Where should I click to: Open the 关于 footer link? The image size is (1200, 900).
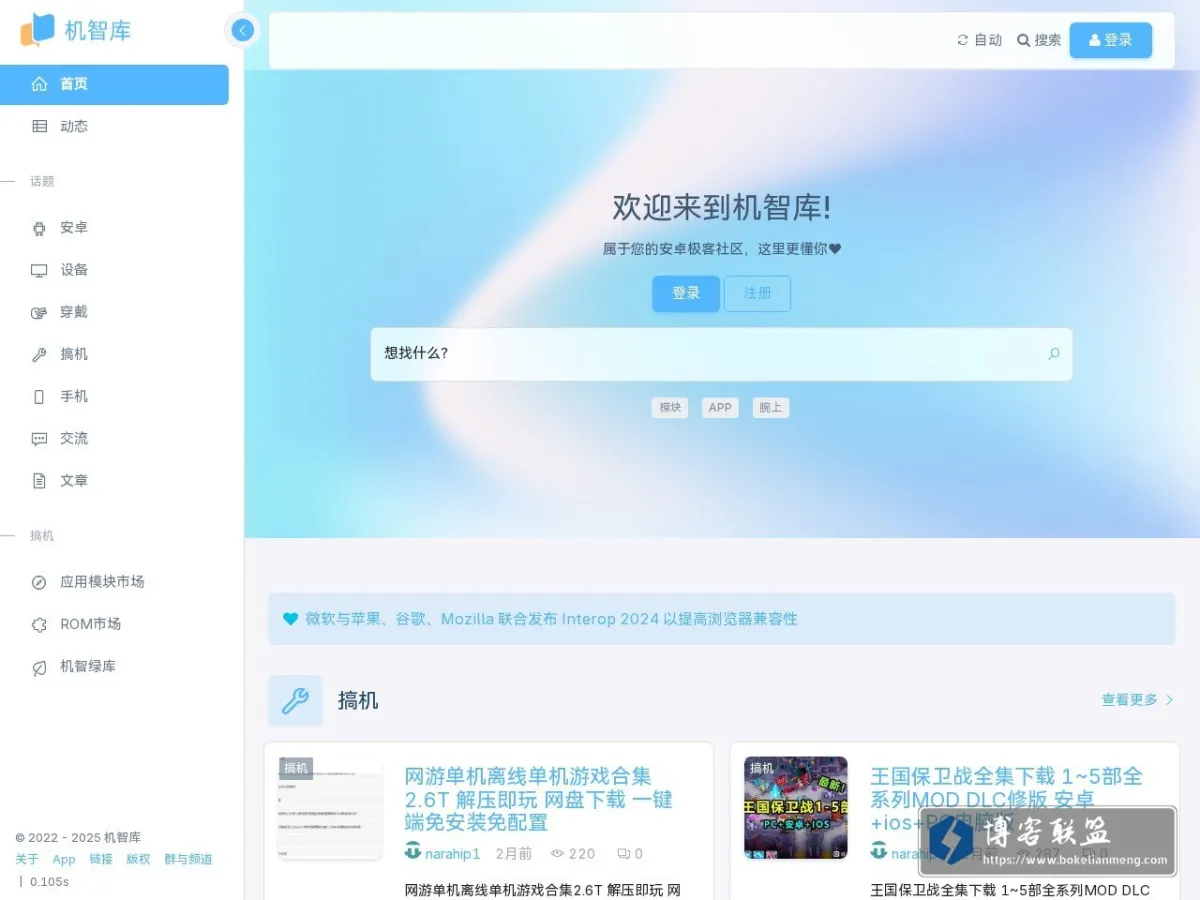point(27,859)
